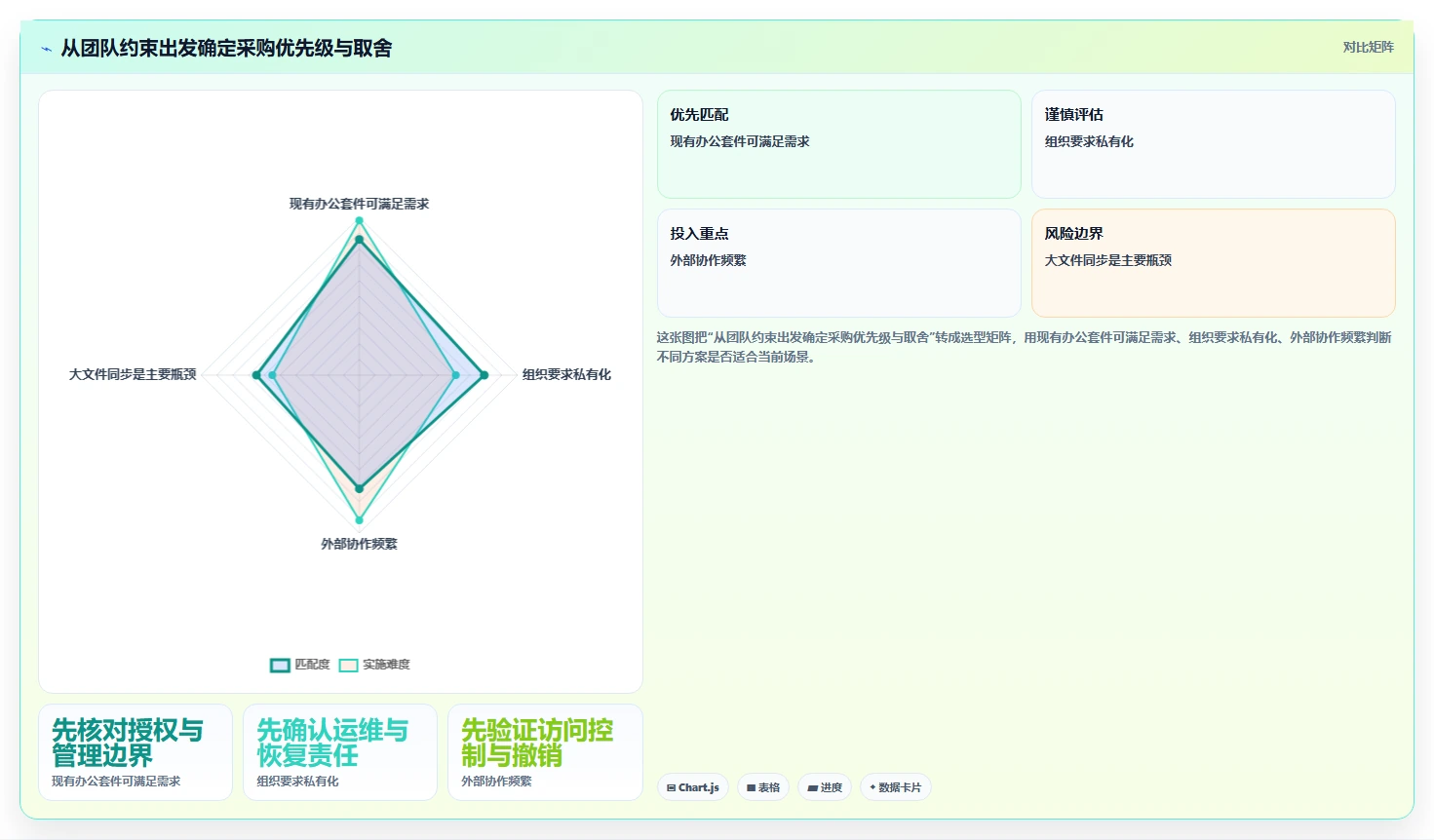Click 外部协作频繁 text in 投入重点 card
The width and height of the screenshot is (1434, 840).
(x=708, y=260)
